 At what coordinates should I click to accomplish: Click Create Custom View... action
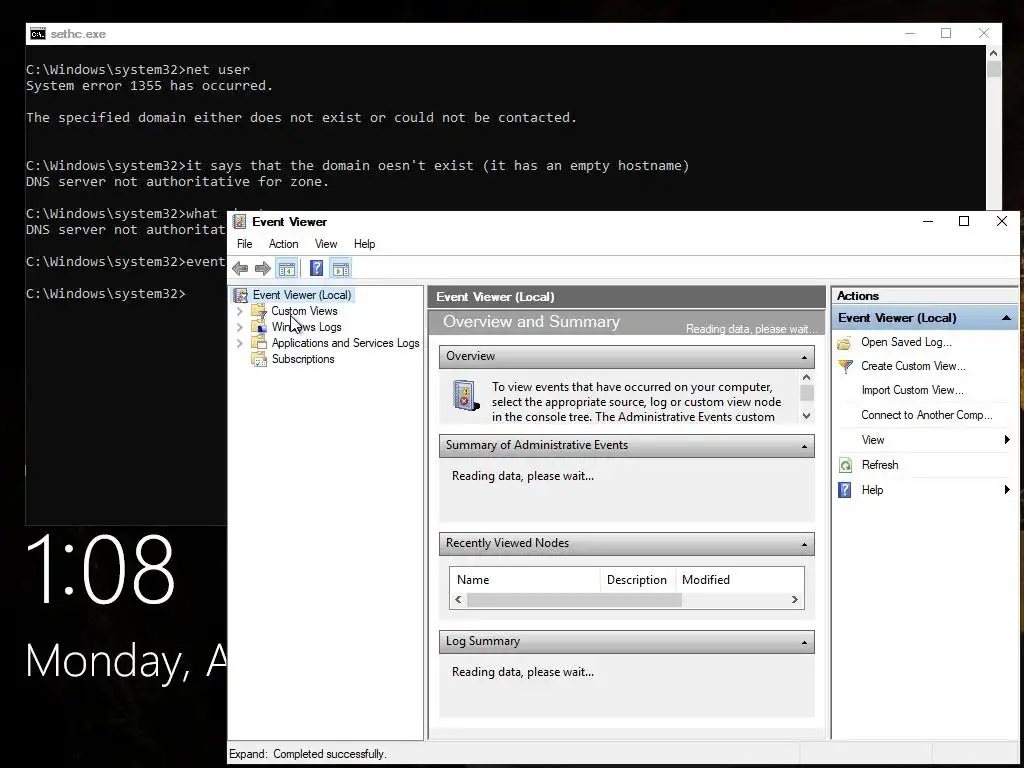913,366
